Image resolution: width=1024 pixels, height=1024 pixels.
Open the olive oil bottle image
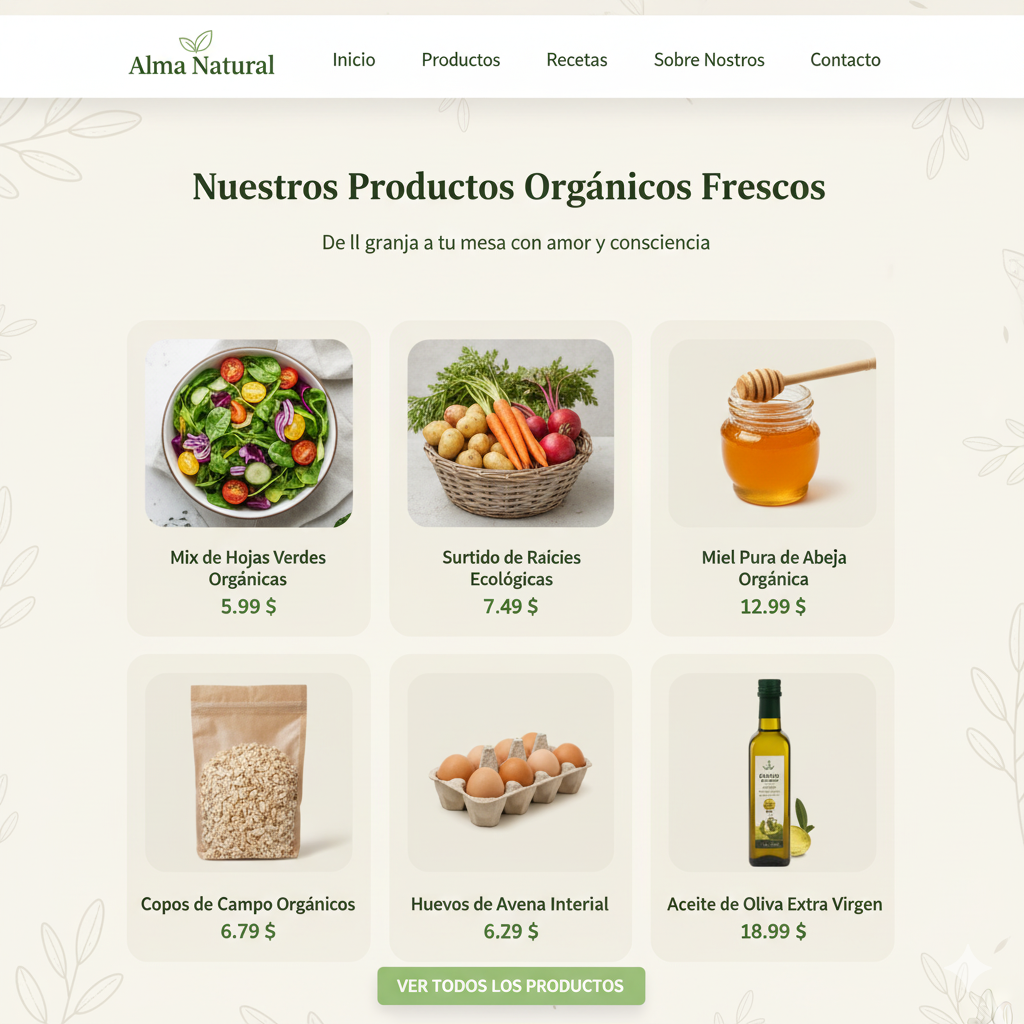pos(772,772)
